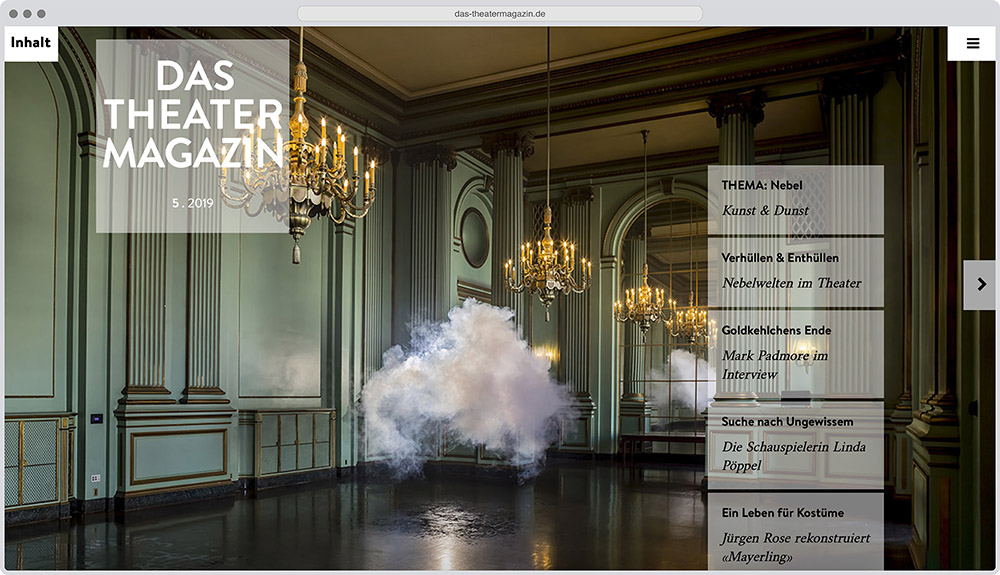This screenshot has width=1000, height=575.
Task: Open the Inhalt table of contents
Action: coord(31,43)
